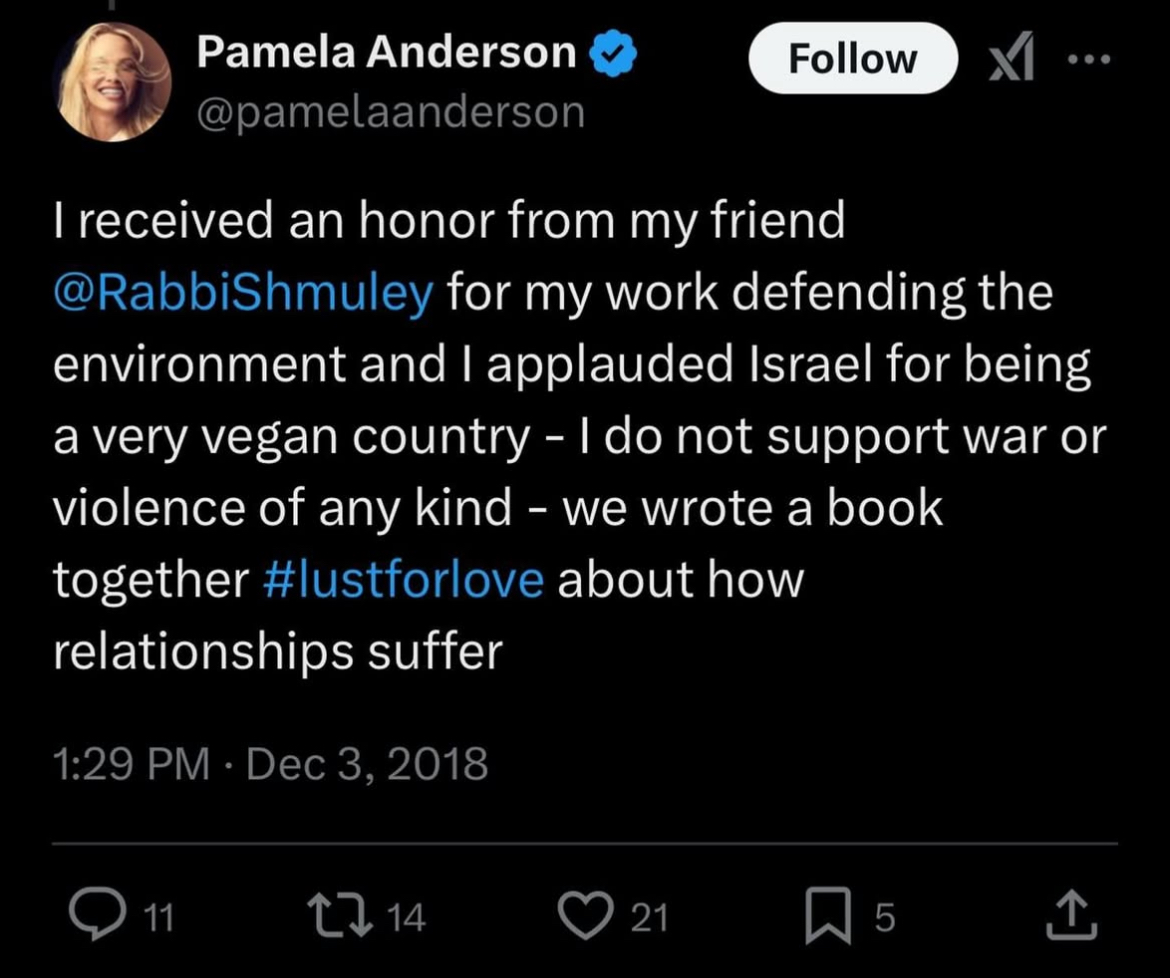Click the reply speech bubble icon
This screenshot has height=978, width=1170.
(98, 915)
